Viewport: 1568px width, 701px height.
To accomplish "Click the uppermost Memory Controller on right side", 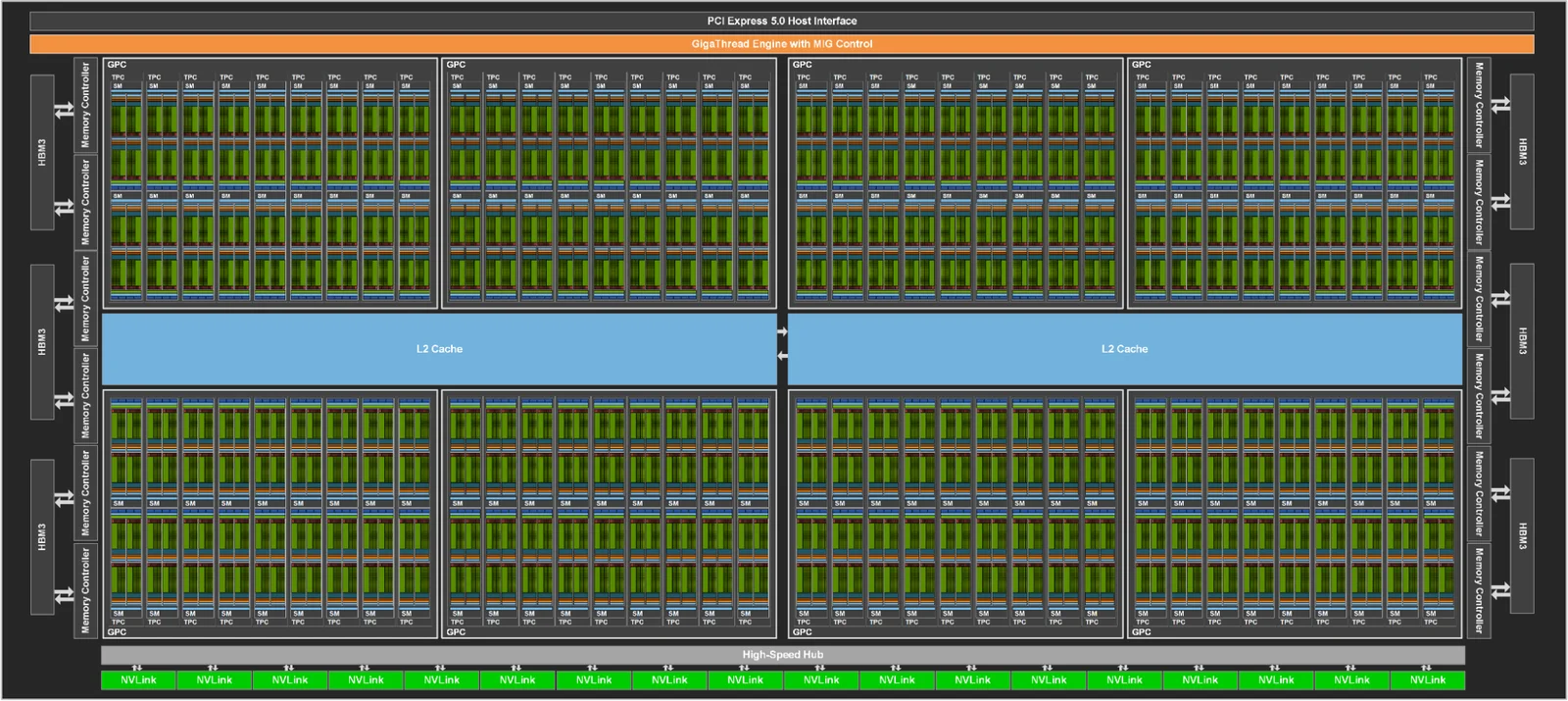I will (x=1479, y=104).
